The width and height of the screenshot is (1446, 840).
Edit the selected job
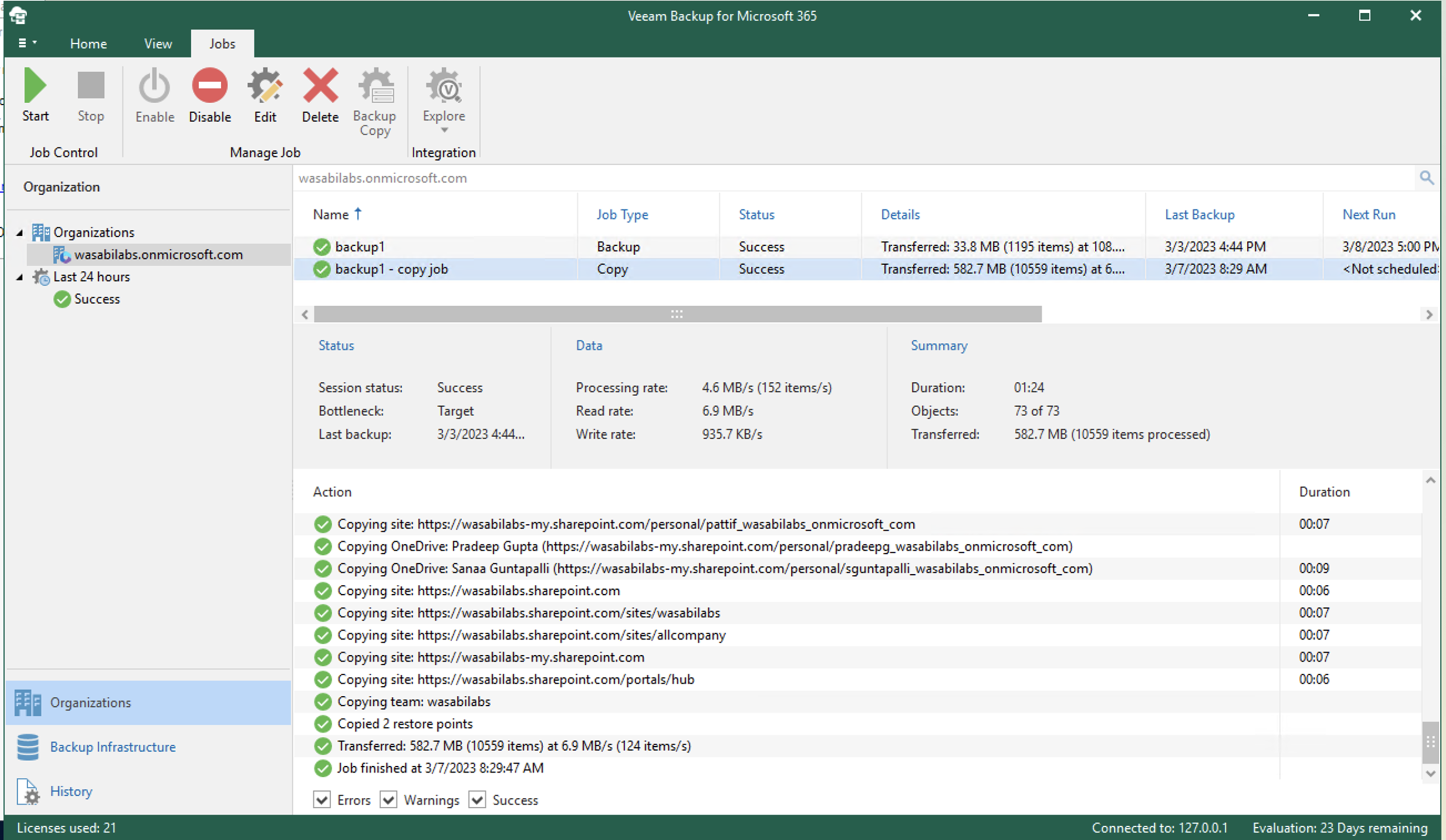click(x=265, y=95)
